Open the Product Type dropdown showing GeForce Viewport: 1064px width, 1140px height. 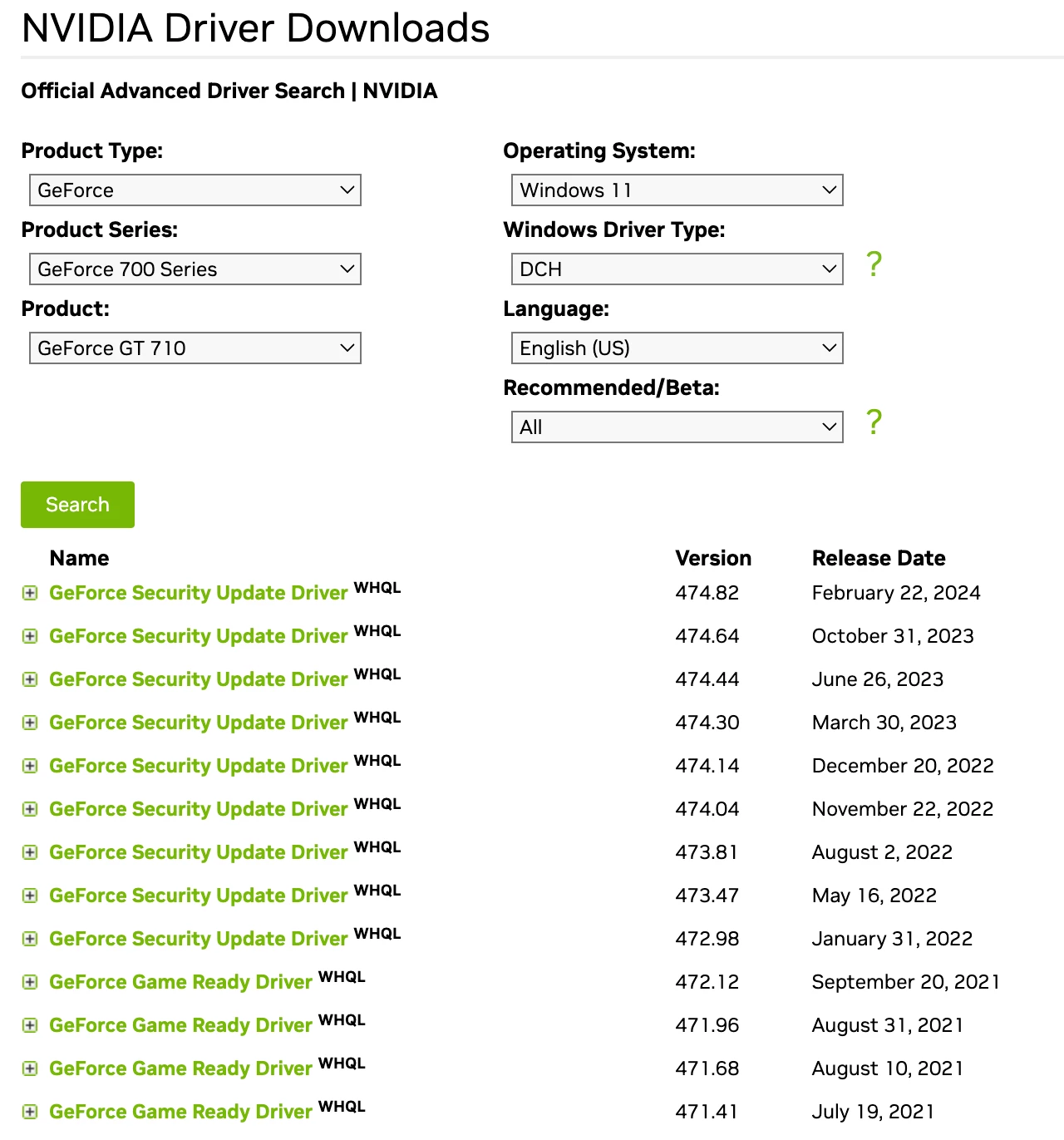click(x=195, y=190)
